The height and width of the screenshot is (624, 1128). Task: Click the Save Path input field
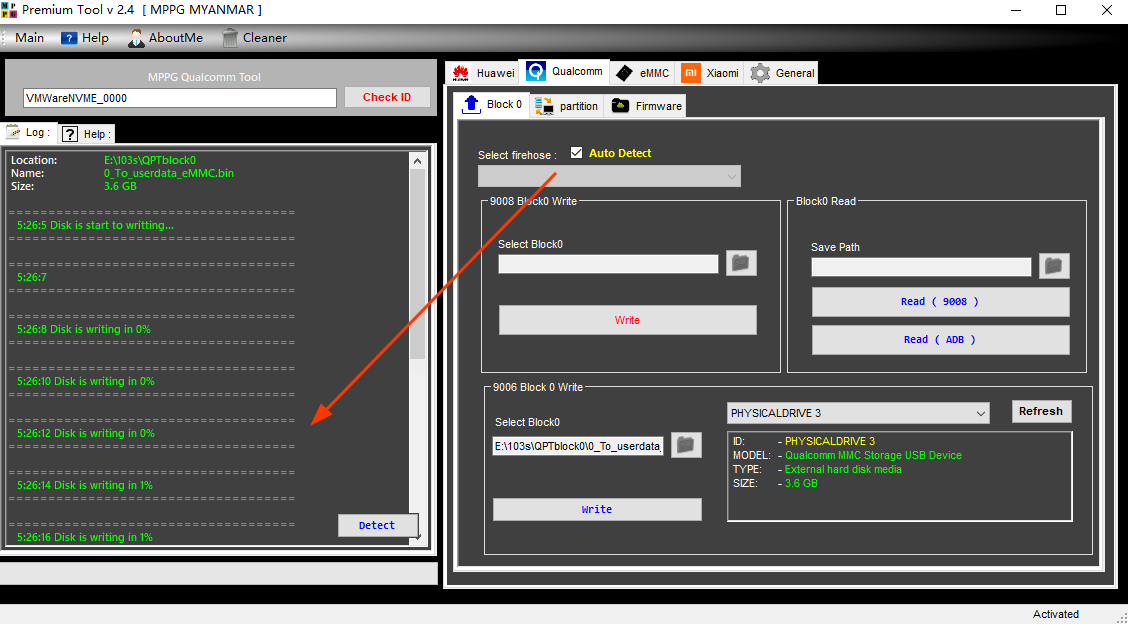coord(922,267)
